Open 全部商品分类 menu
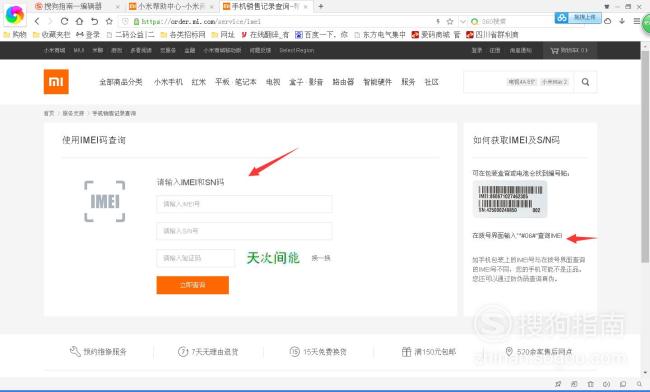The image size is (650, 392). pyautogui.click(x=121, y=82)
